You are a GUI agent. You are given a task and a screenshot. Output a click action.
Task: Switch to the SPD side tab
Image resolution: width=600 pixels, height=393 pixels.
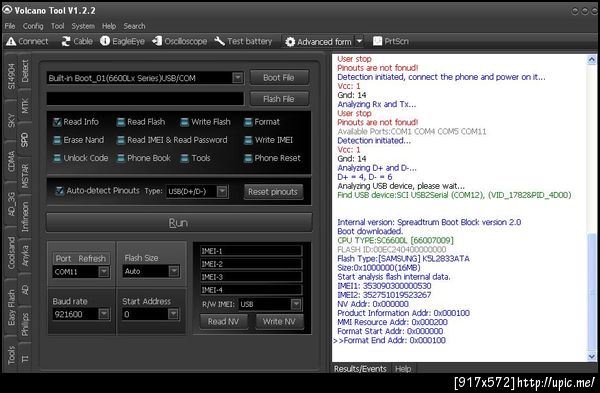click(24, 140)
